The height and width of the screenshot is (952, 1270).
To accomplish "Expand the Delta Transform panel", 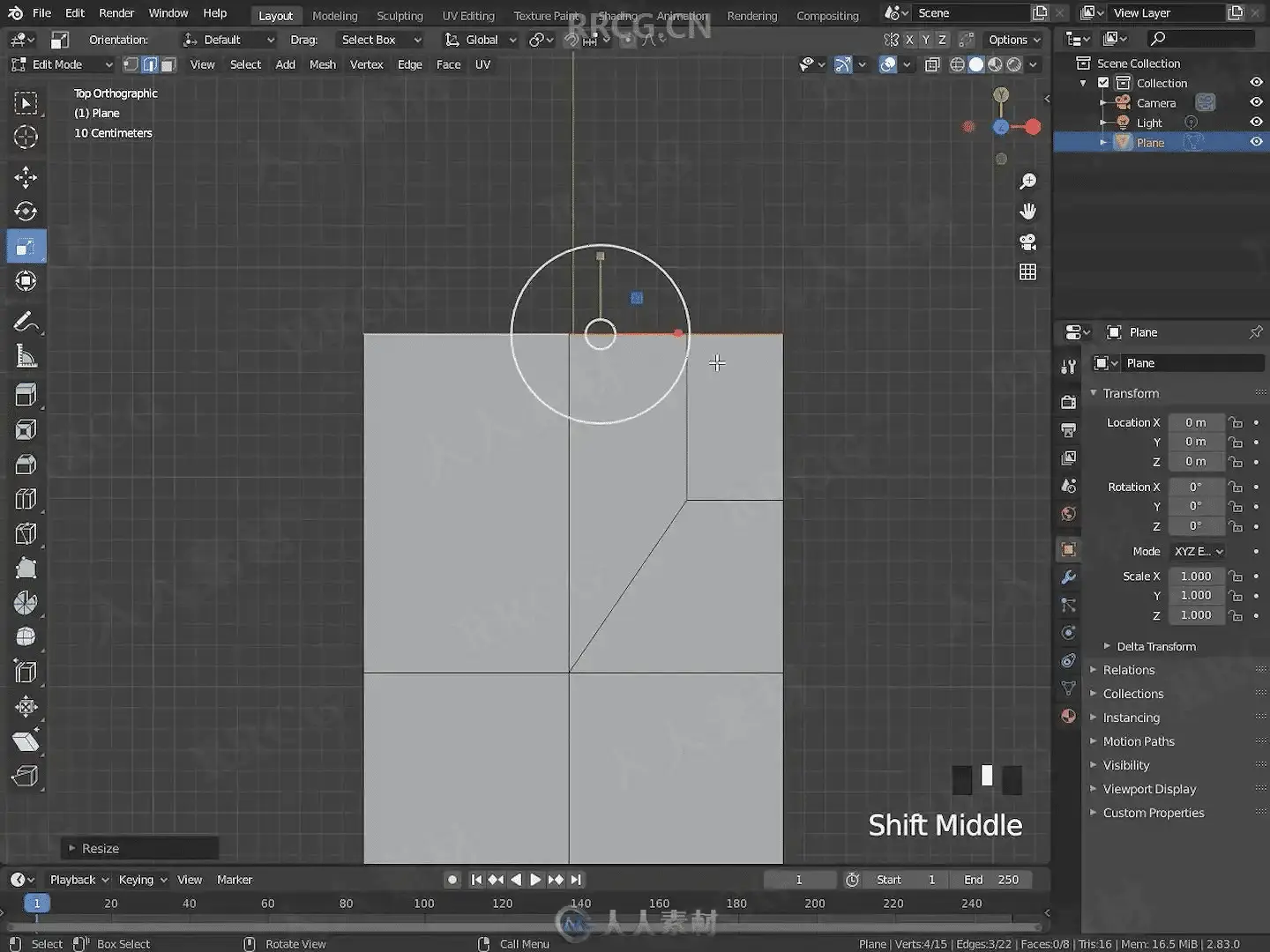I will point(1155,646).
